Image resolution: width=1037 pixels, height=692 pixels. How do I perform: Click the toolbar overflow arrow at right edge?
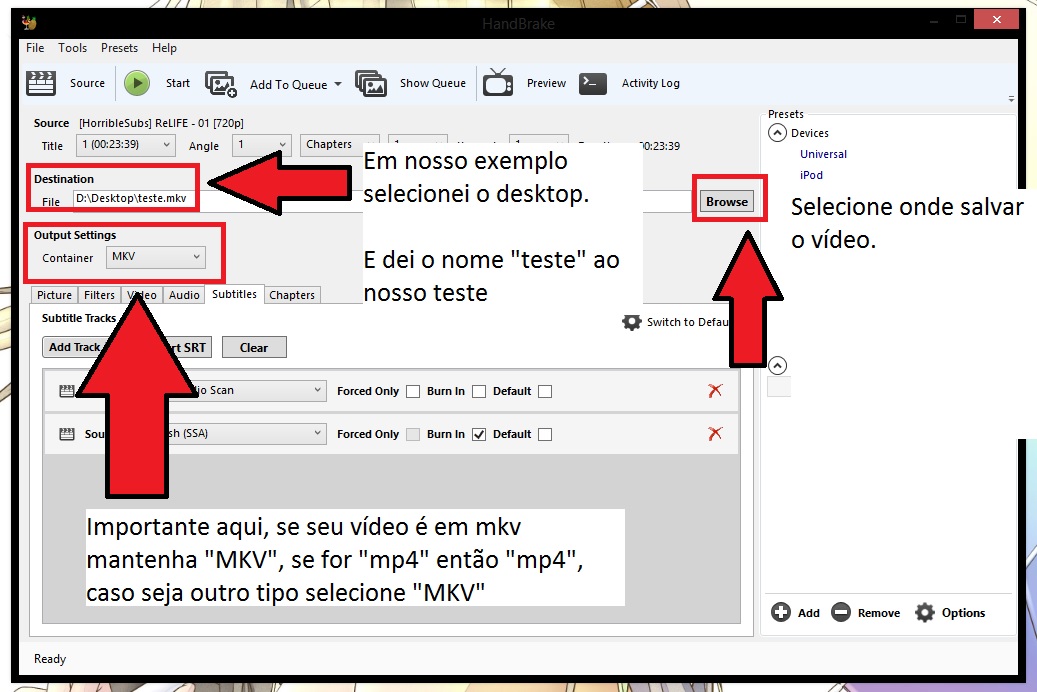click(1011, 99)
